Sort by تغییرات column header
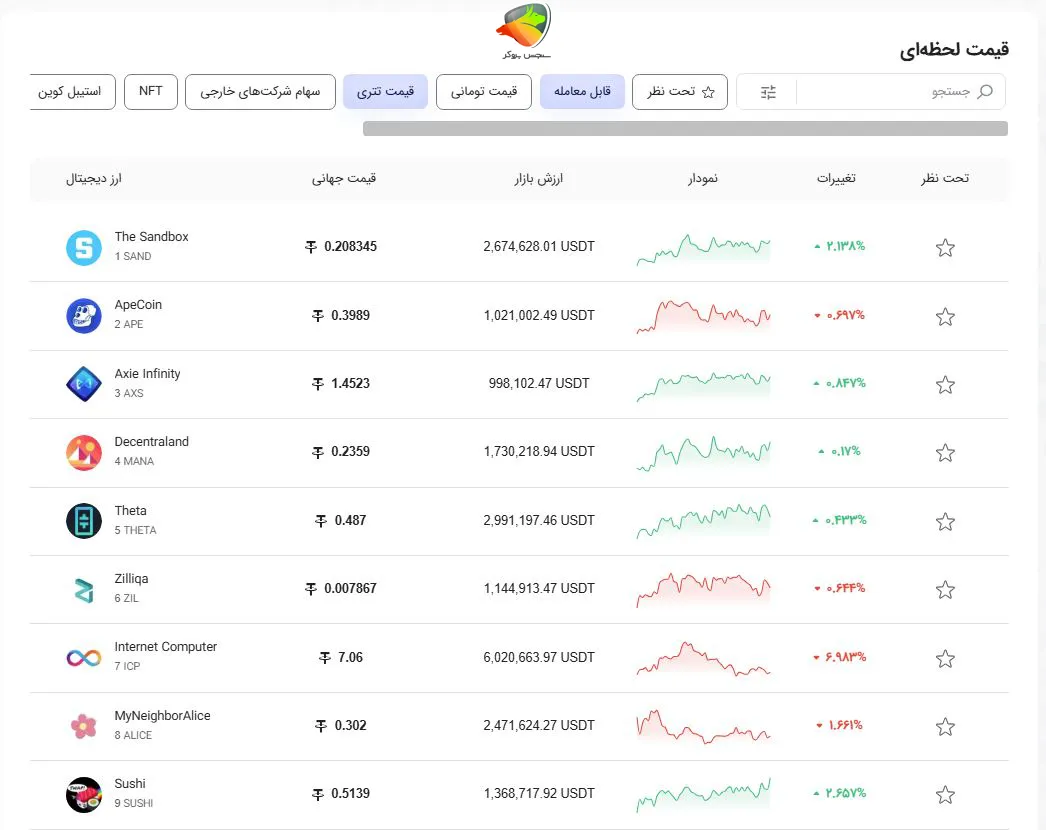This screenshot has height=830, width=1046. 836,179
